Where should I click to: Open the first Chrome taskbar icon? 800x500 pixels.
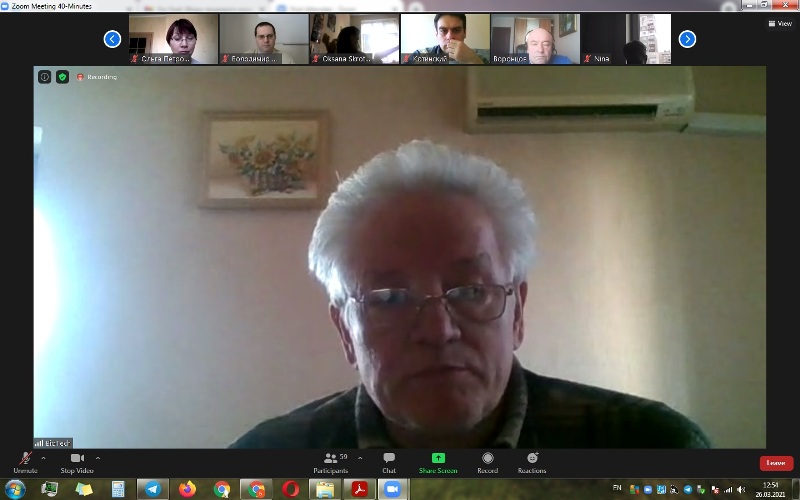coord(222,490)
